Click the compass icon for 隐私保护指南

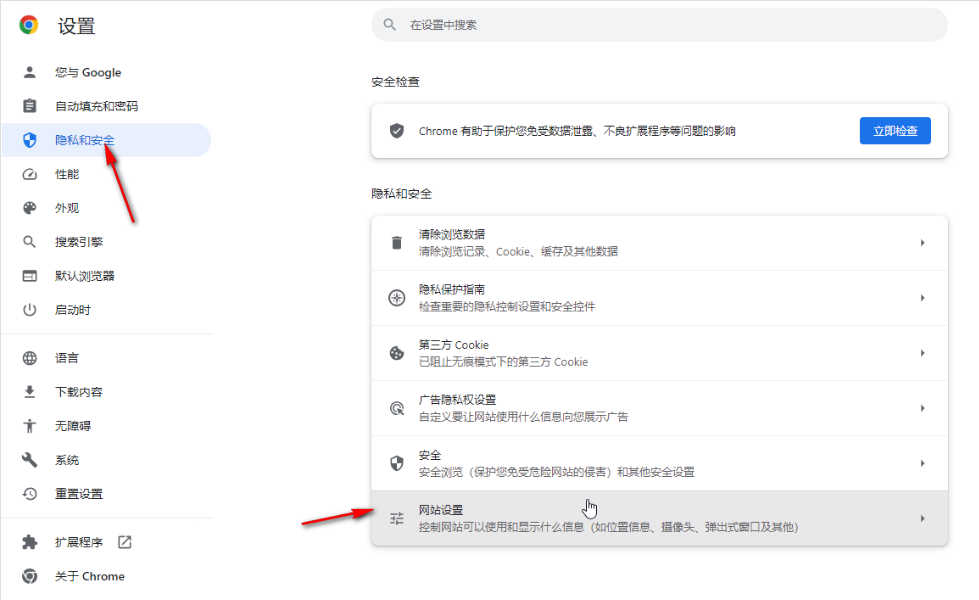396,298
